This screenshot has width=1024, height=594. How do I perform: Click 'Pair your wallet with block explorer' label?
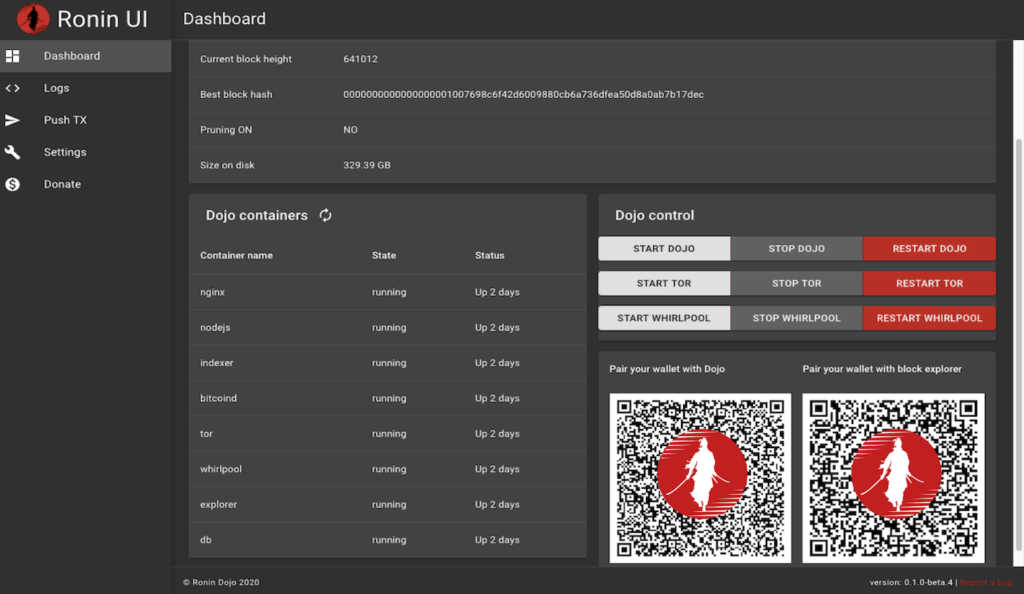882,369
